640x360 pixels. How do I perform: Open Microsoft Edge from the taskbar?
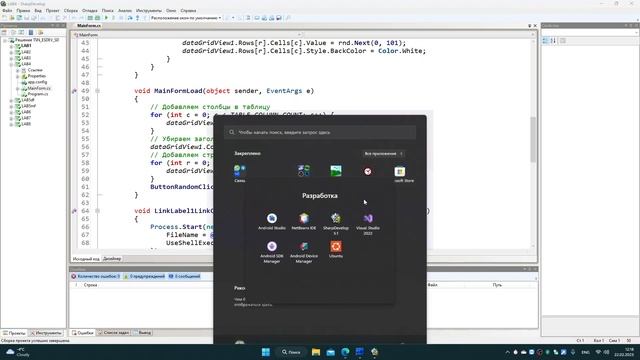345,352
